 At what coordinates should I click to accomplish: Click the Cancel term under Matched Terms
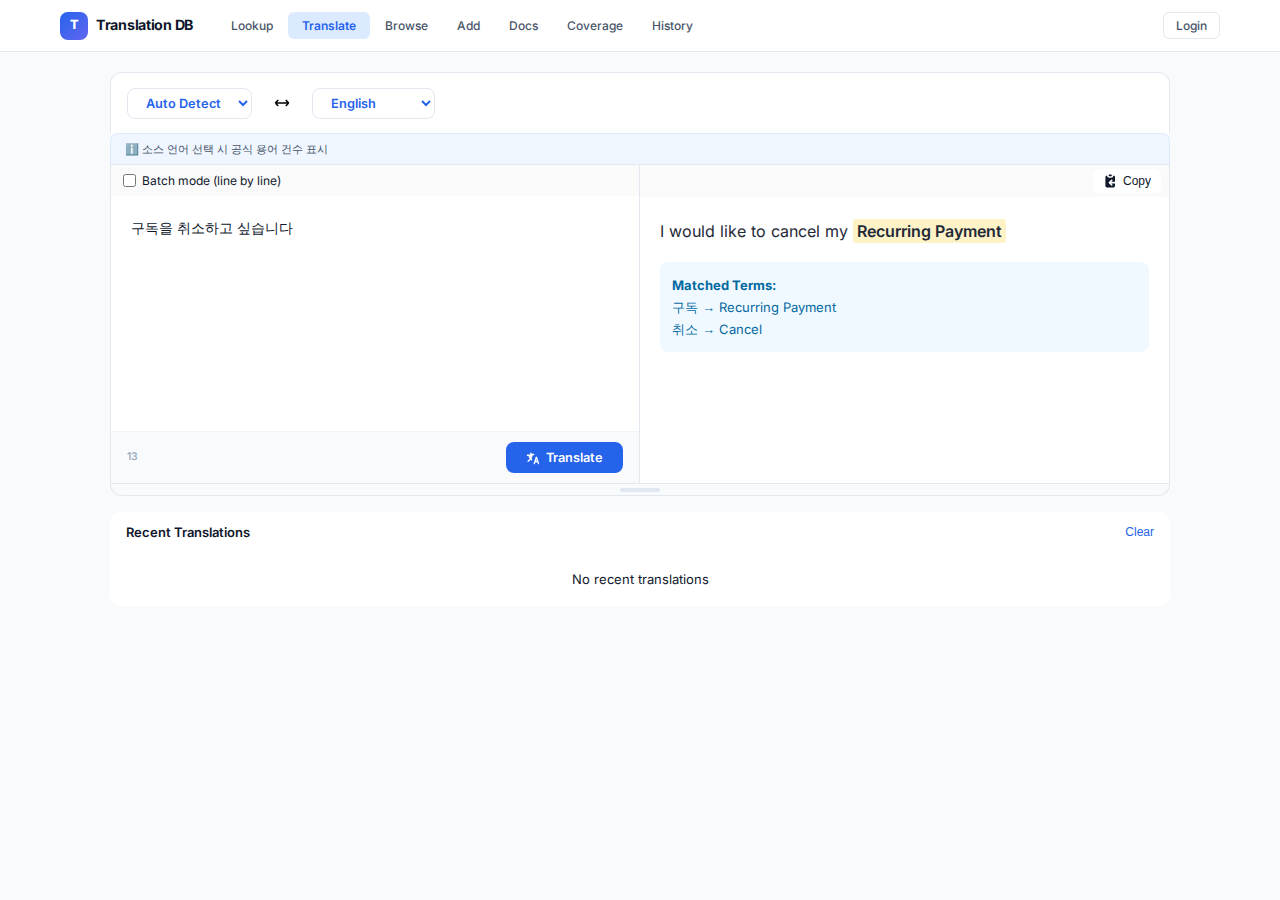coord(740,329)
